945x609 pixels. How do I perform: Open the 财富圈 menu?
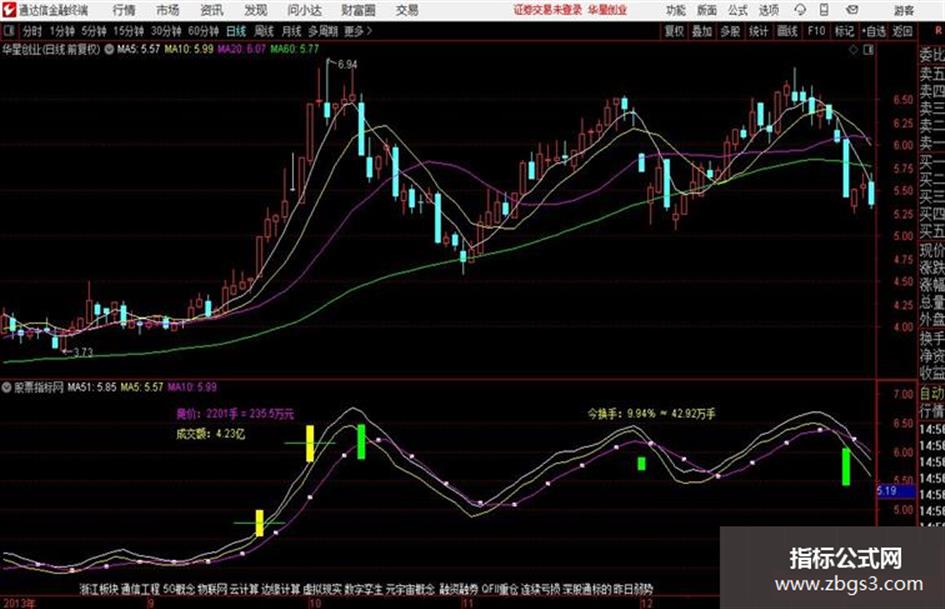(358, 10)
